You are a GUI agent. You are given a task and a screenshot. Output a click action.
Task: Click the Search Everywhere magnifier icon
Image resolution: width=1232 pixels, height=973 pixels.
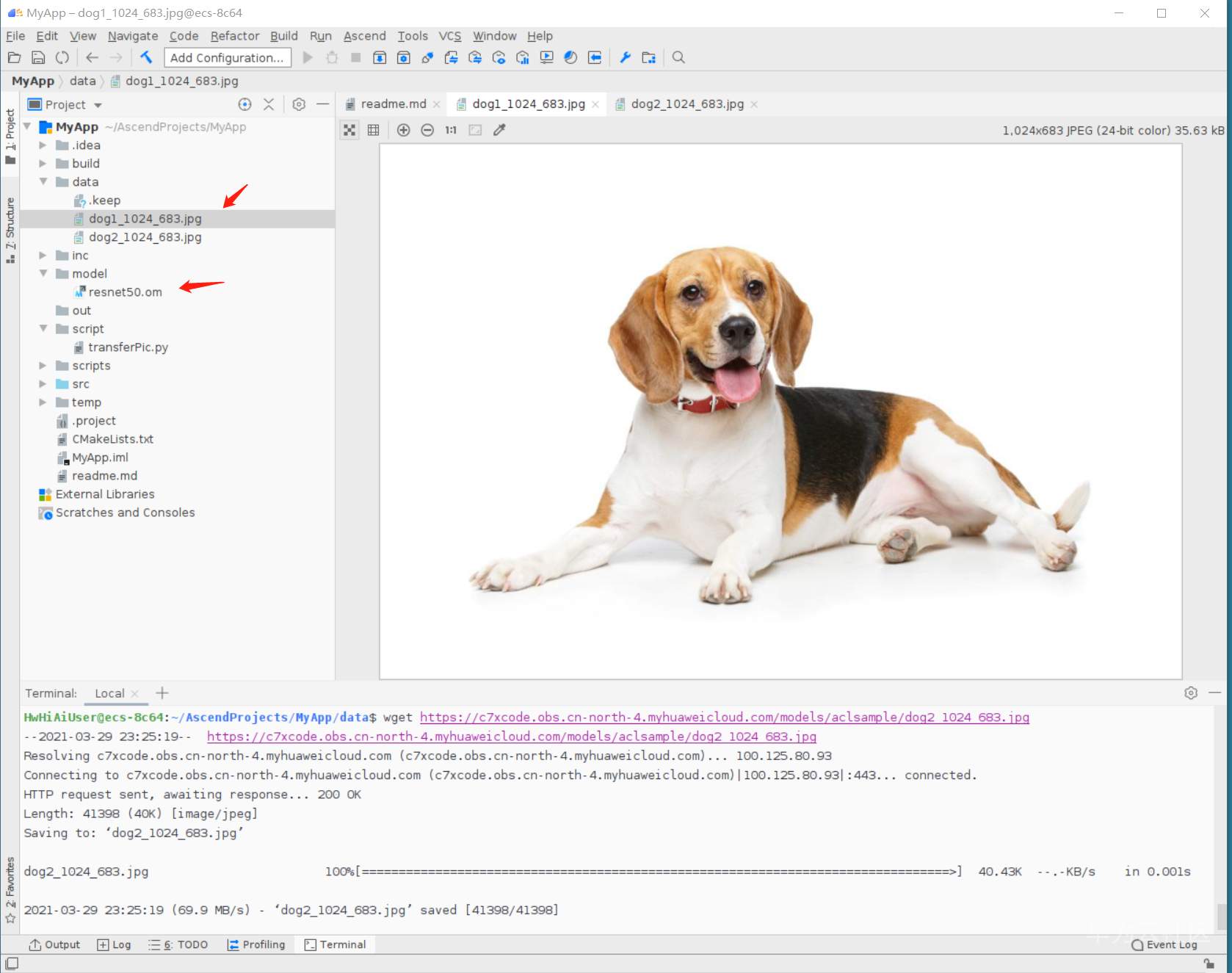(x=678, y=57)
